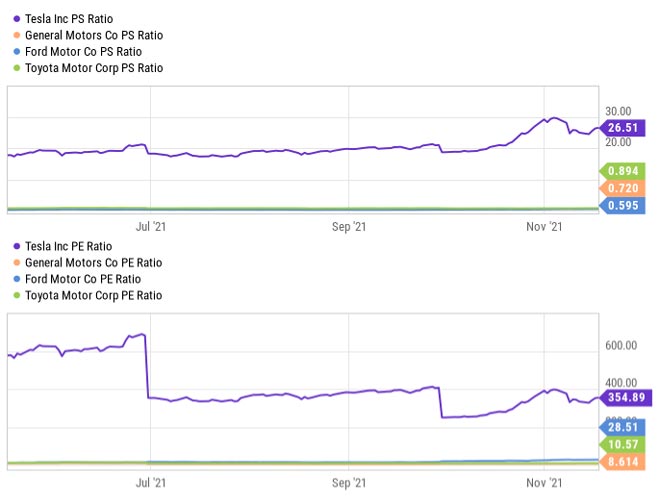
Task: Click the General Motors PS Ratio legend dot
Action: coord(15,35)
